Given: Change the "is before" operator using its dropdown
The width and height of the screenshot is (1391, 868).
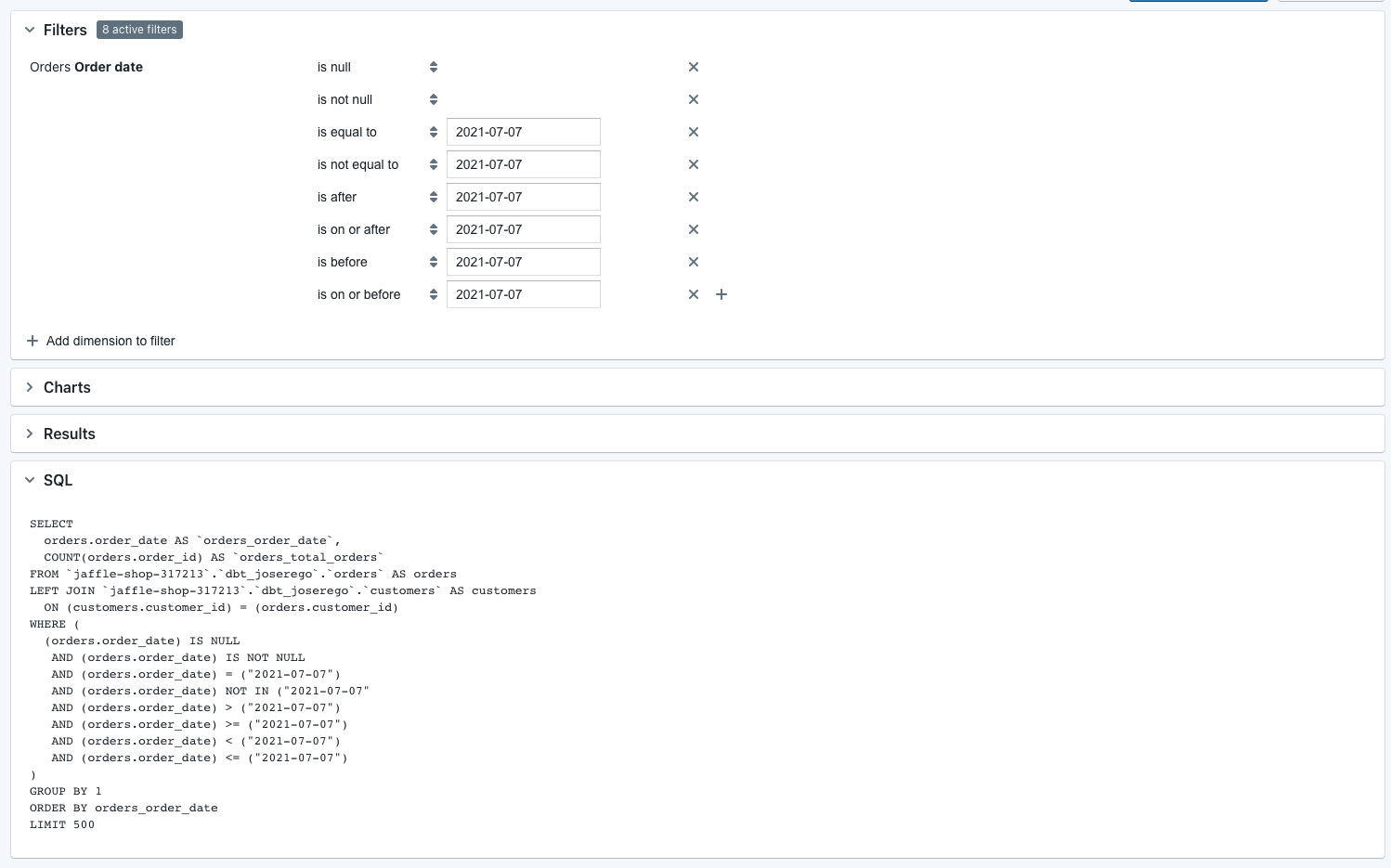Looking at the screenshot, I should pos(433,262).
